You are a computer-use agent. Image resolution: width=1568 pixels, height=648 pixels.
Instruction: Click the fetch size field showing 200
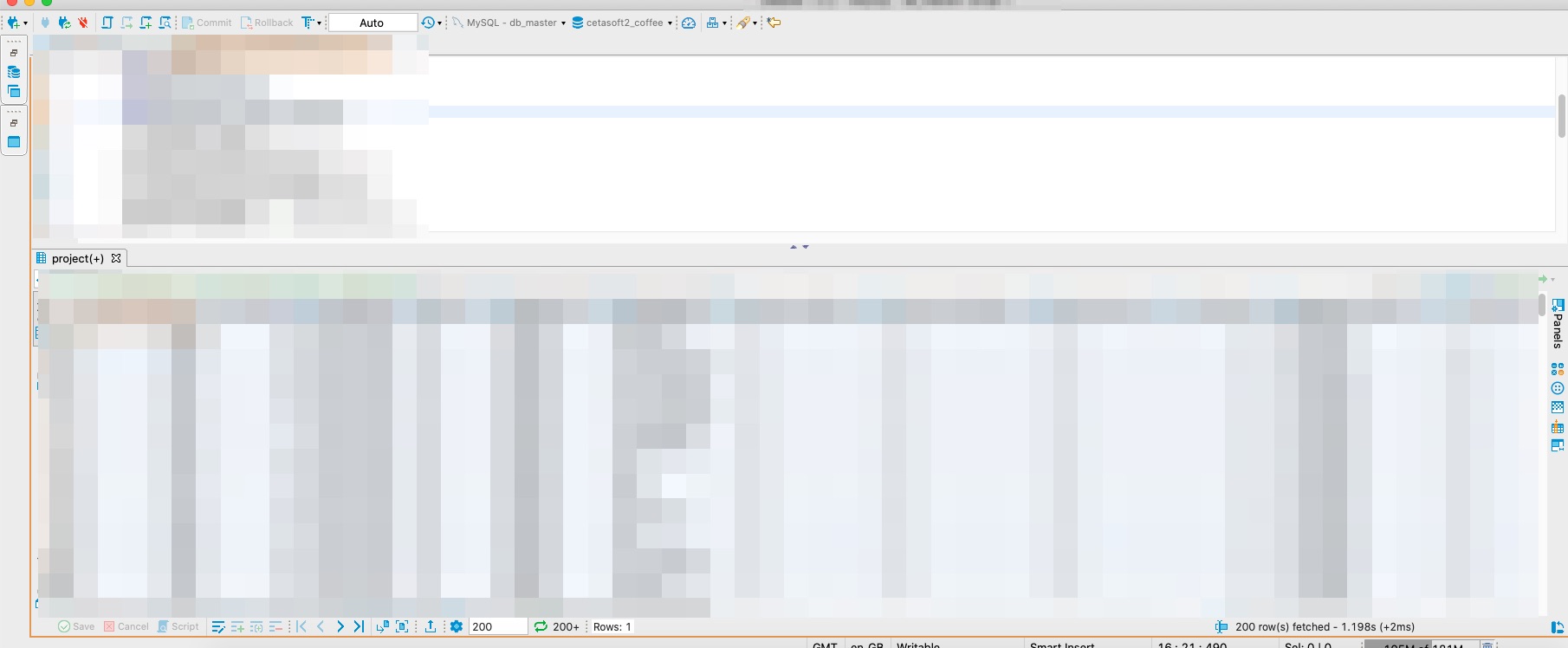498,626
